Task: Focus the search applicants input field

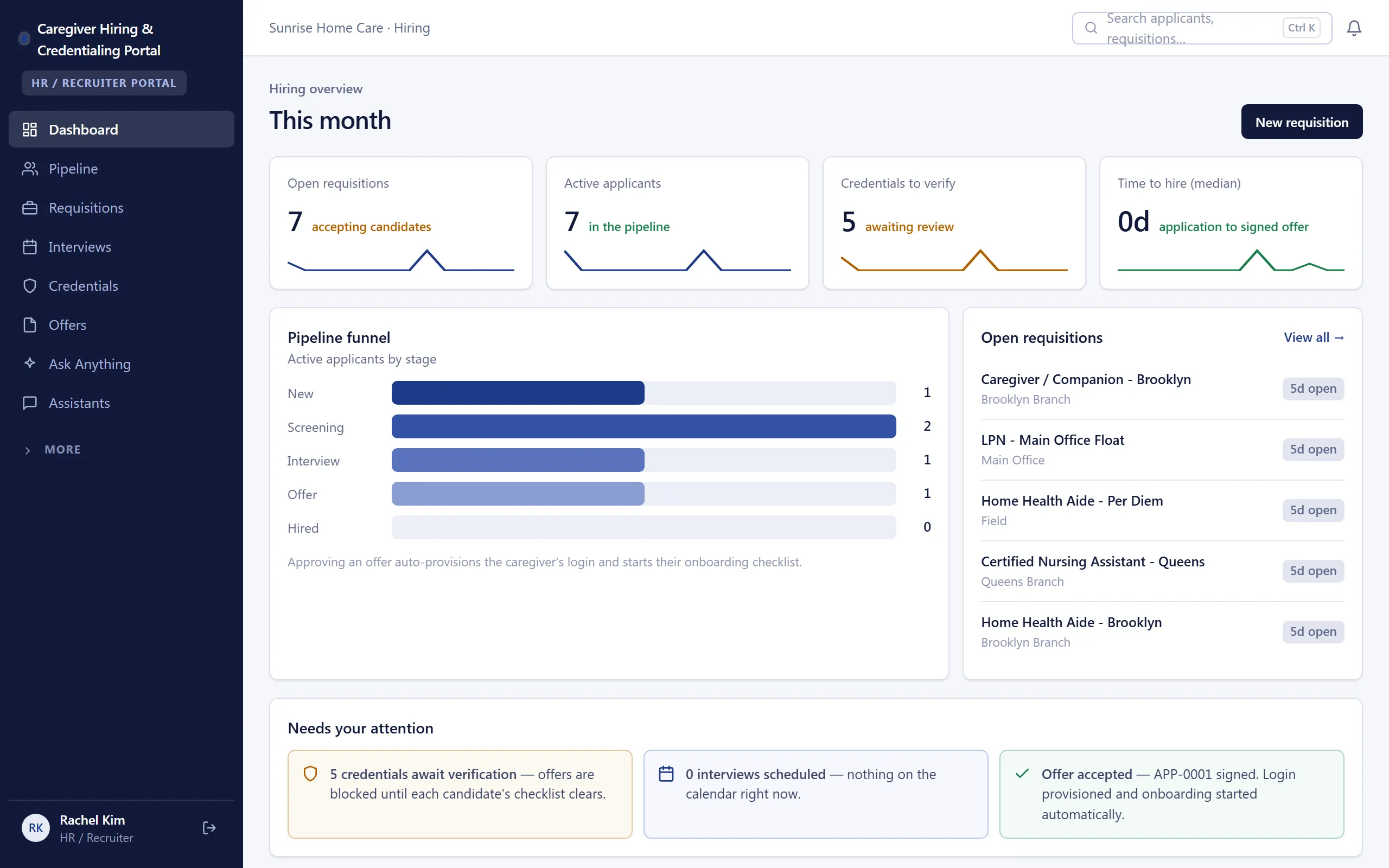Action: [1202, 28]
